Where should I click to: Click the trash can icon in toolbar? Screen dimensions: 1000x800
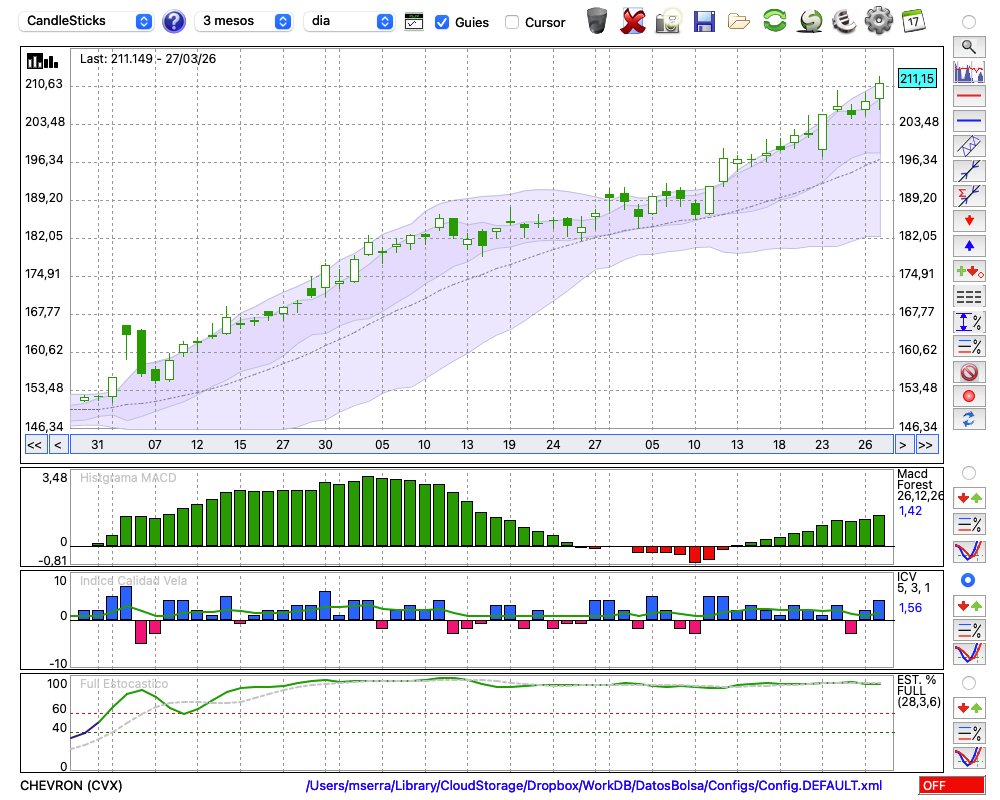(597, 21)
